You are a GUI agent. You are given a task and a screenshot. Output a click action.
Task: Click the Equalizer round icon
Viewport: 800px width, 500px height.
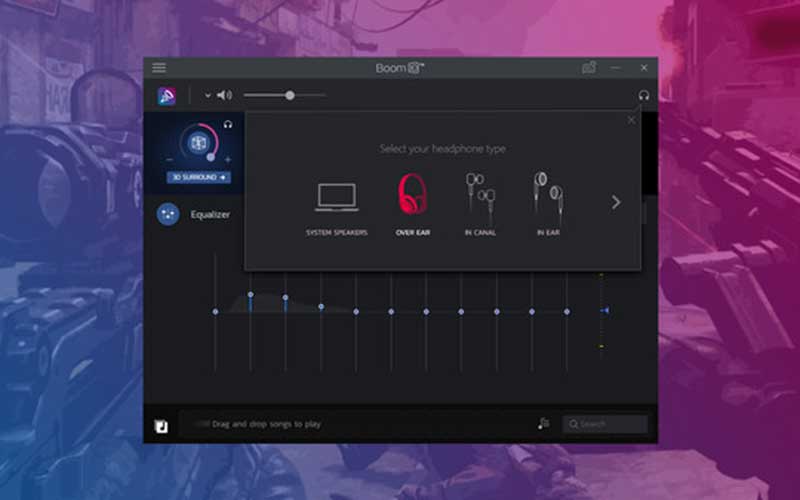click(168, 213)
